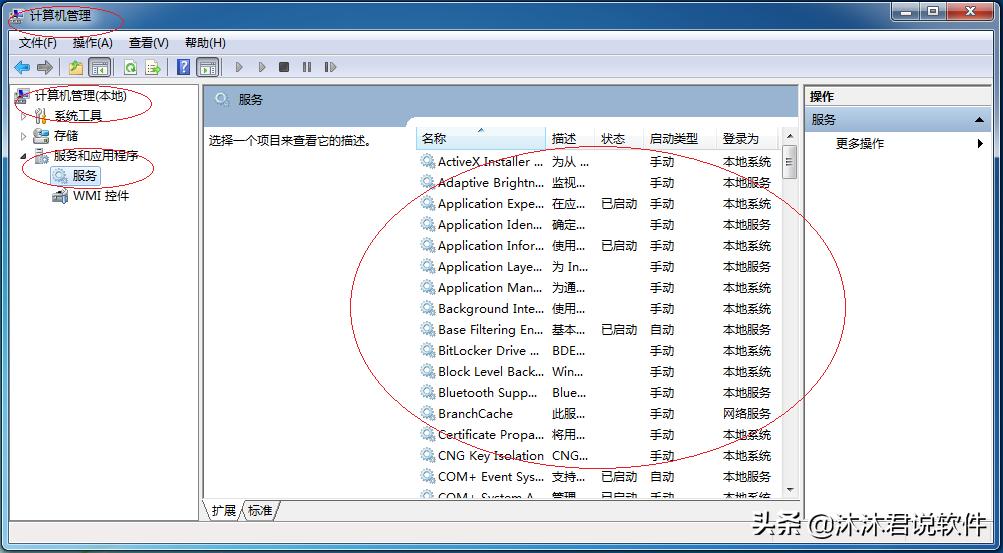Click the ActiveX Installer gear icon

click(x=427, y=161)
